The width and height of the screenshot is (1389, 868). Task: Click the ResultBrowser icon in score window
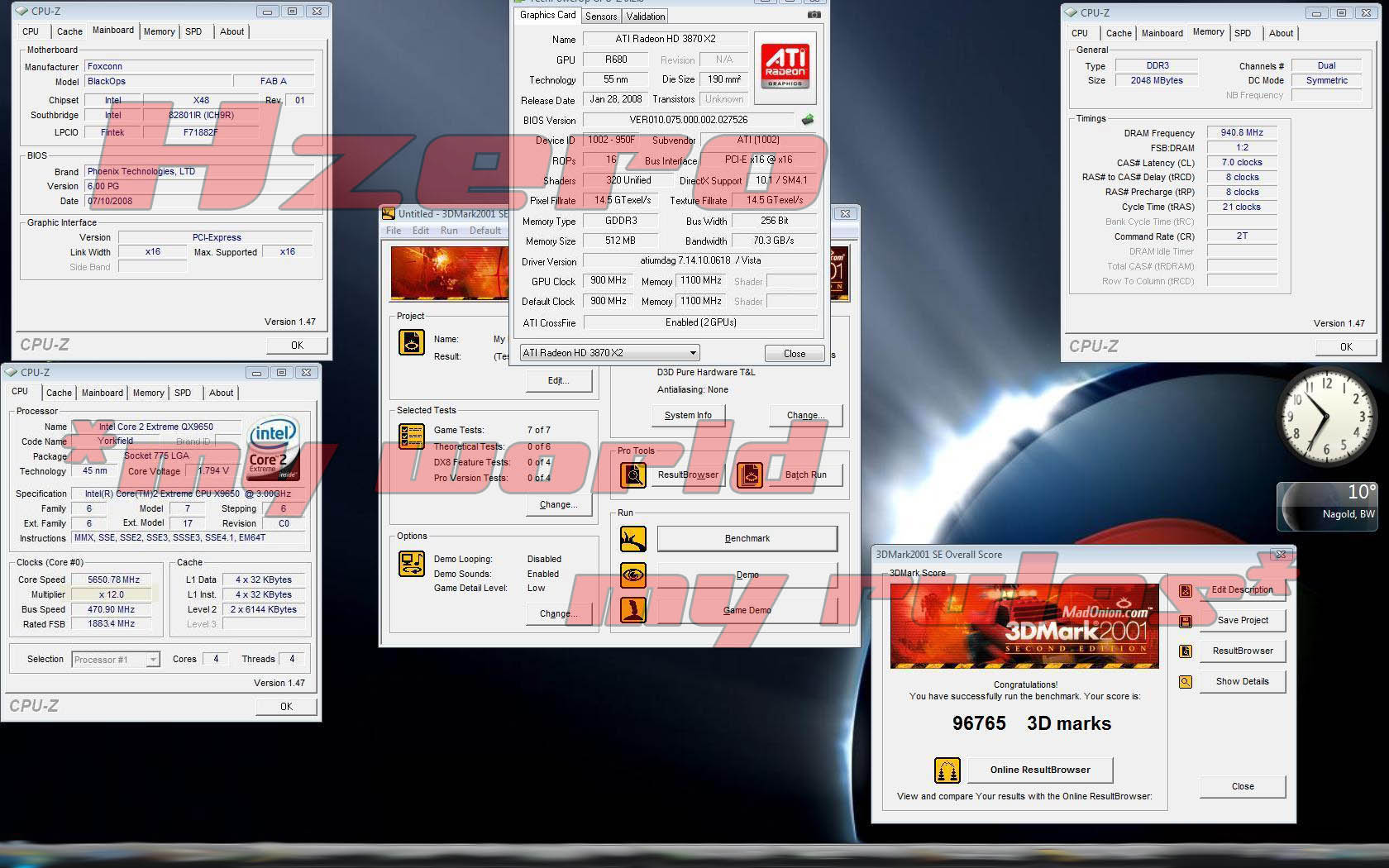[x=1186, y=651]
